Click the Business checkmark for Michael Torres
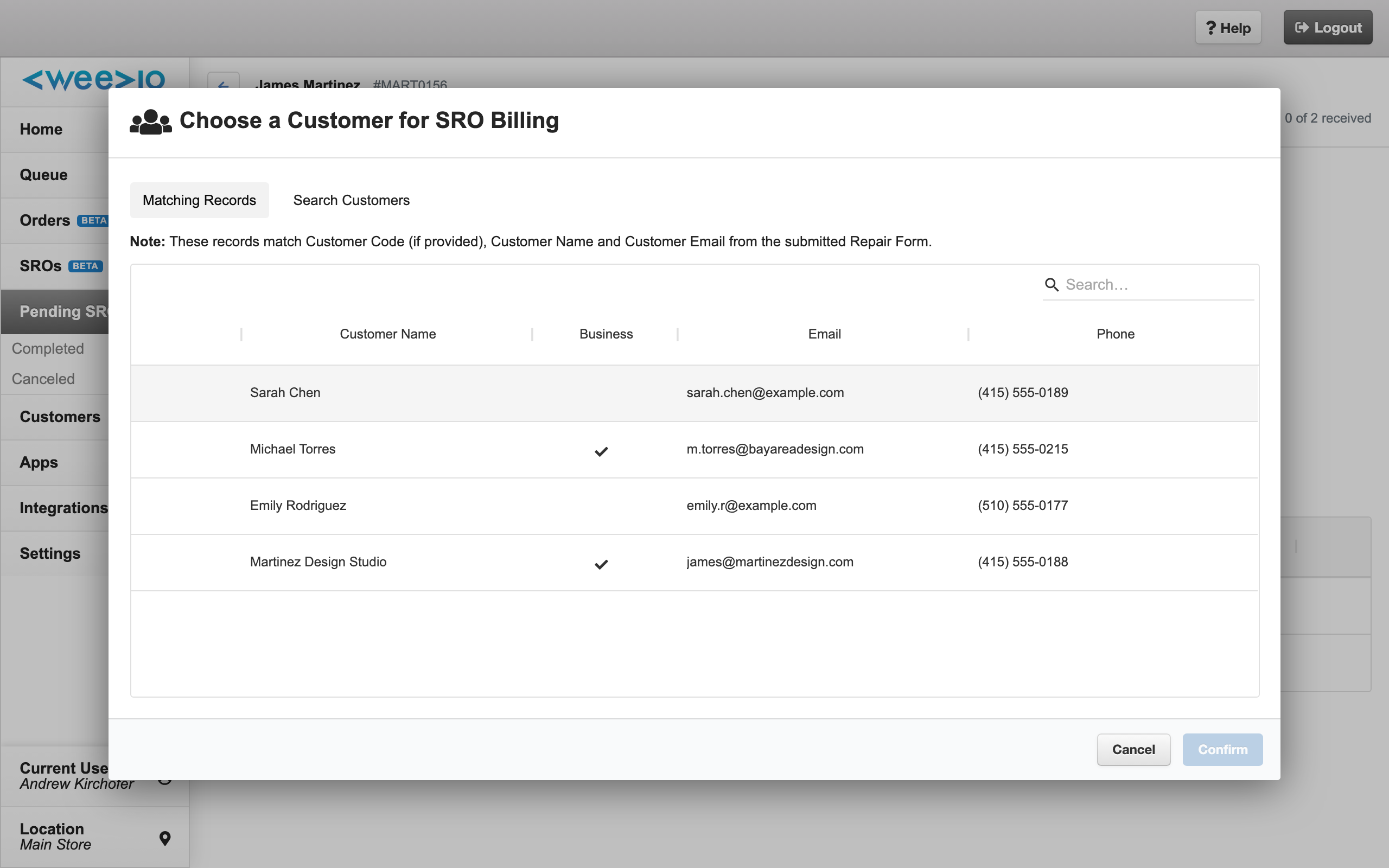This screenshot has width=1389, height=868. point(601,451)
